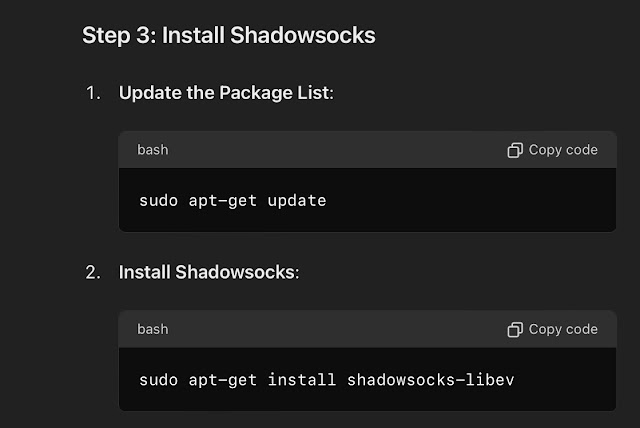Click the 'Update the Package List' list item
640x428 pixels.
(x=226, y=93)
